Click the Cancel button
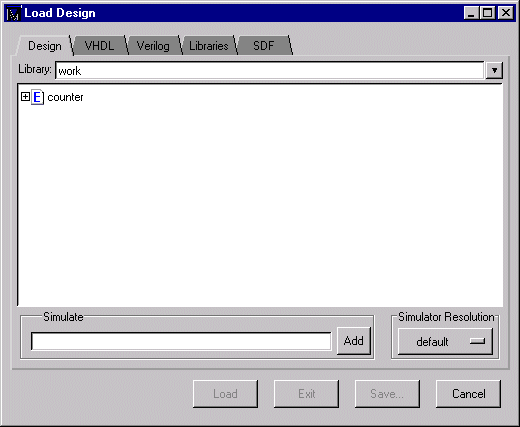Viewport: 520px width, 427px height. coord(468,394)
